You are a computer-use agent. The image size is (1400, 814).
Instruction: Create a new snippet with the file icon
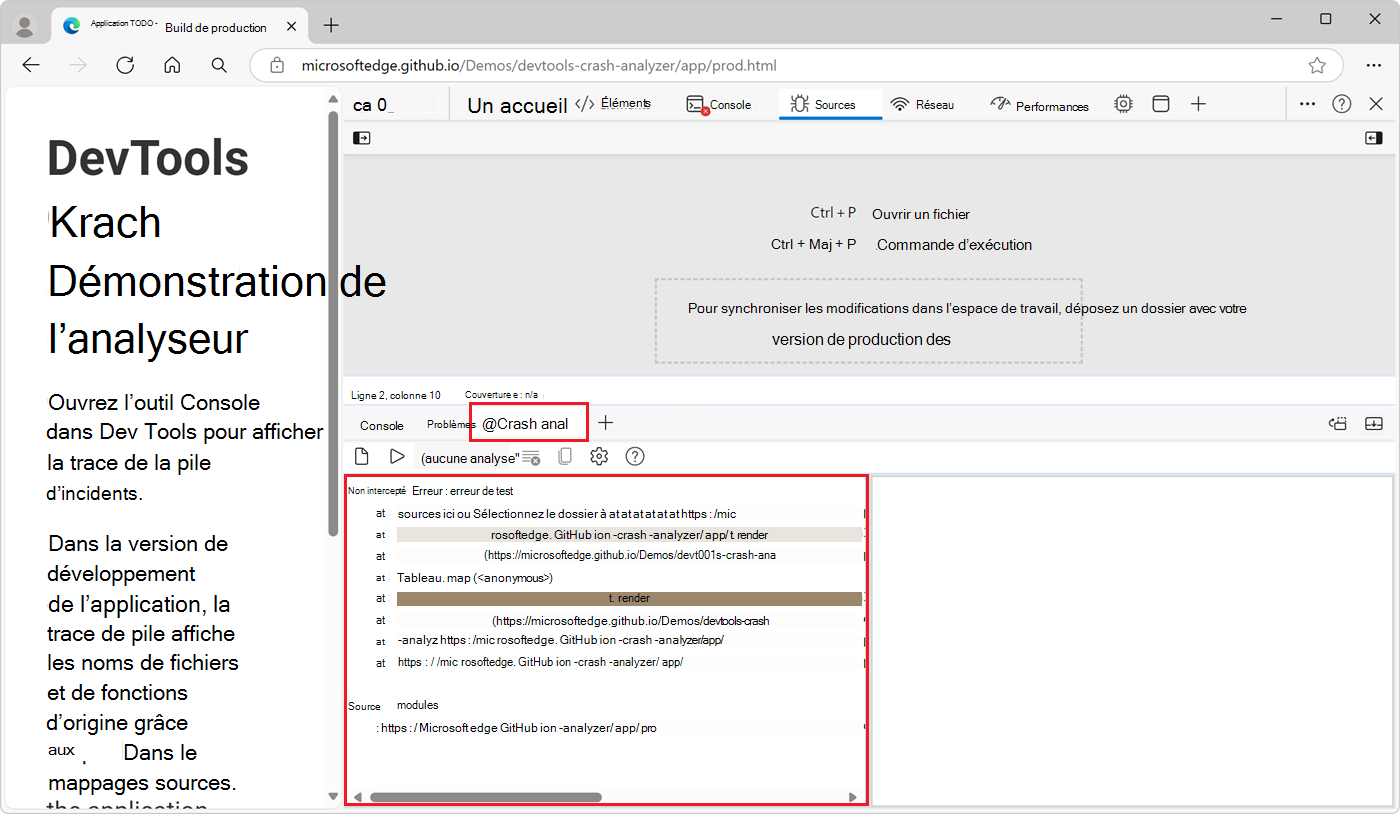tap(361, 456)
